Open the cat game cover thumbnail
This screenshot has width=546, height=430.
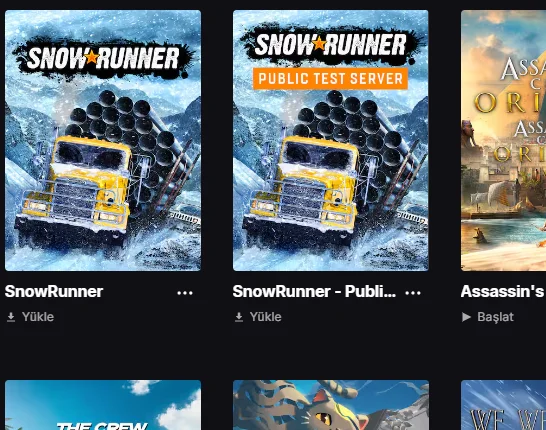pos(331,405)
